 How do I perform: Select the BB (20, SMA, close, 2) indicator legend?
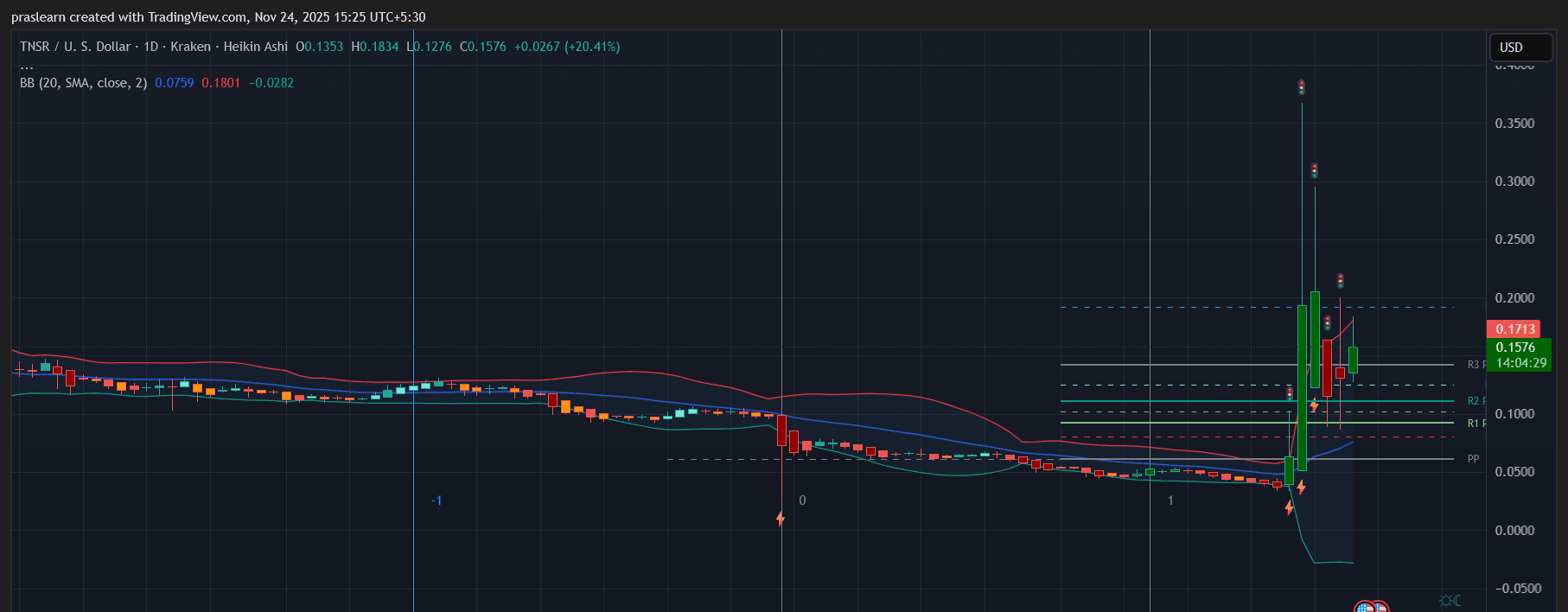pyautogui.click(x=83, y=83)
